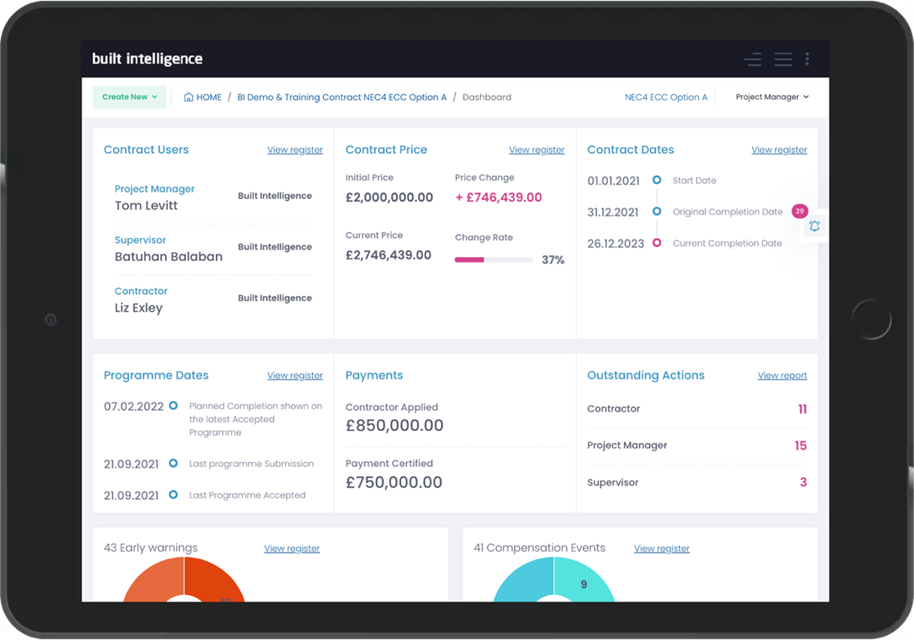
Task: Click the NEC4 ECC Option A link at right
Action: (666, 97)
